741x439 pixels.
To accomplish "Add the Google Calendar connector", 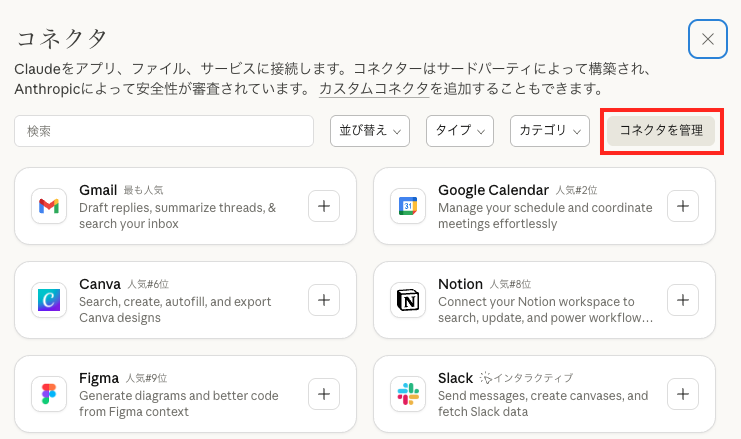I will tap(682, 206).
